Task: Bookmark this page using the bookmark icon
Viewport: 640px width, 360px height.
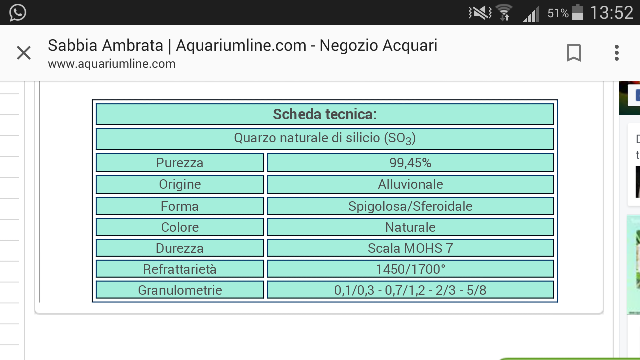Action: pos(574,53)
